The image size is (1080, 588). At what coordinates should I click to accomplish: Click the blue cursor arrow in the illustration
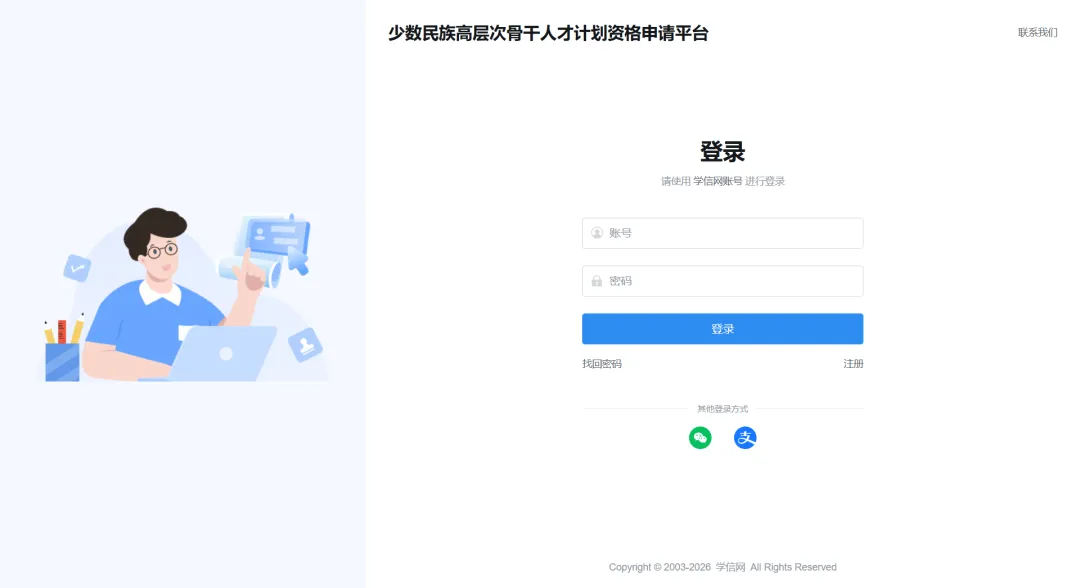(298, 261)
